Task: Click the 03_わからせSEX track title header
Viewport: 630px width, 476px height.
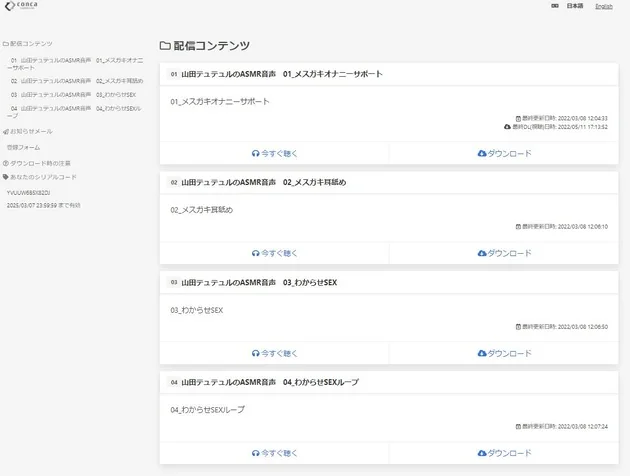Action: click(x=259, y=282)
